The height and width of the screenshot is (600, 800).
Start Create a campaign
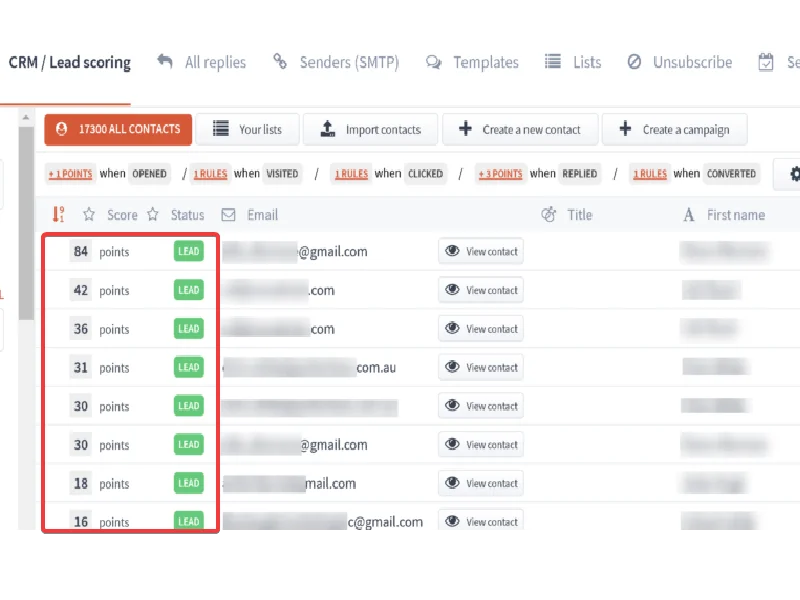pyautogui.click(x=674, y=130)
